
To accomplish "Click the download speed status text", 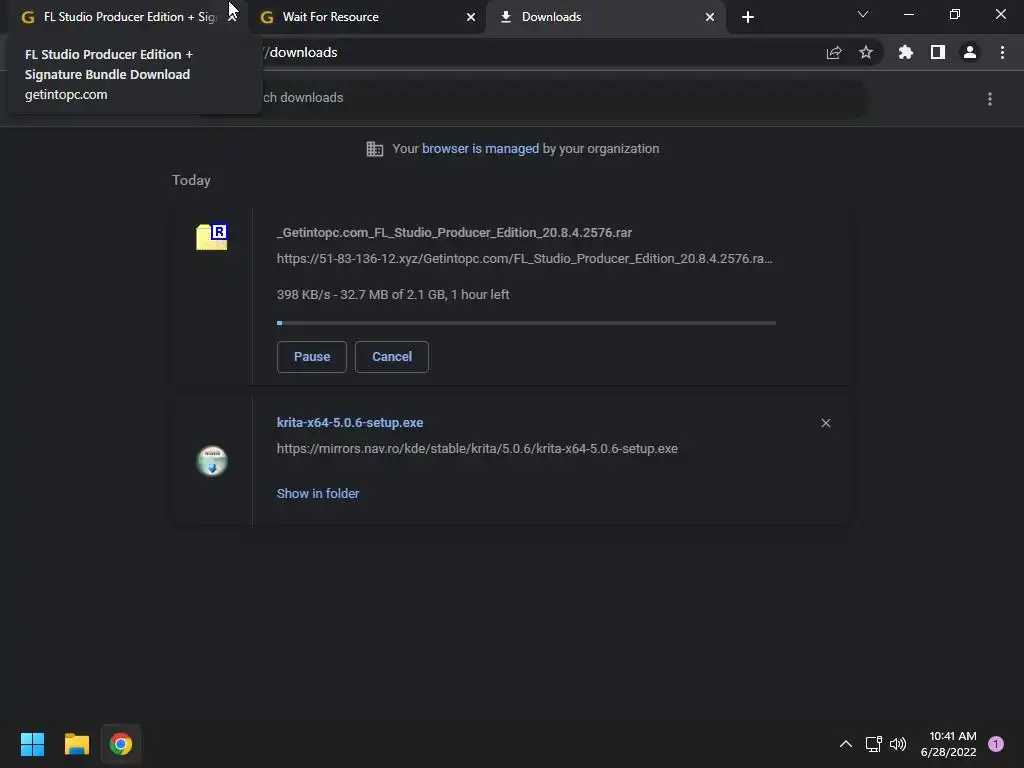I will click(393, 295).
